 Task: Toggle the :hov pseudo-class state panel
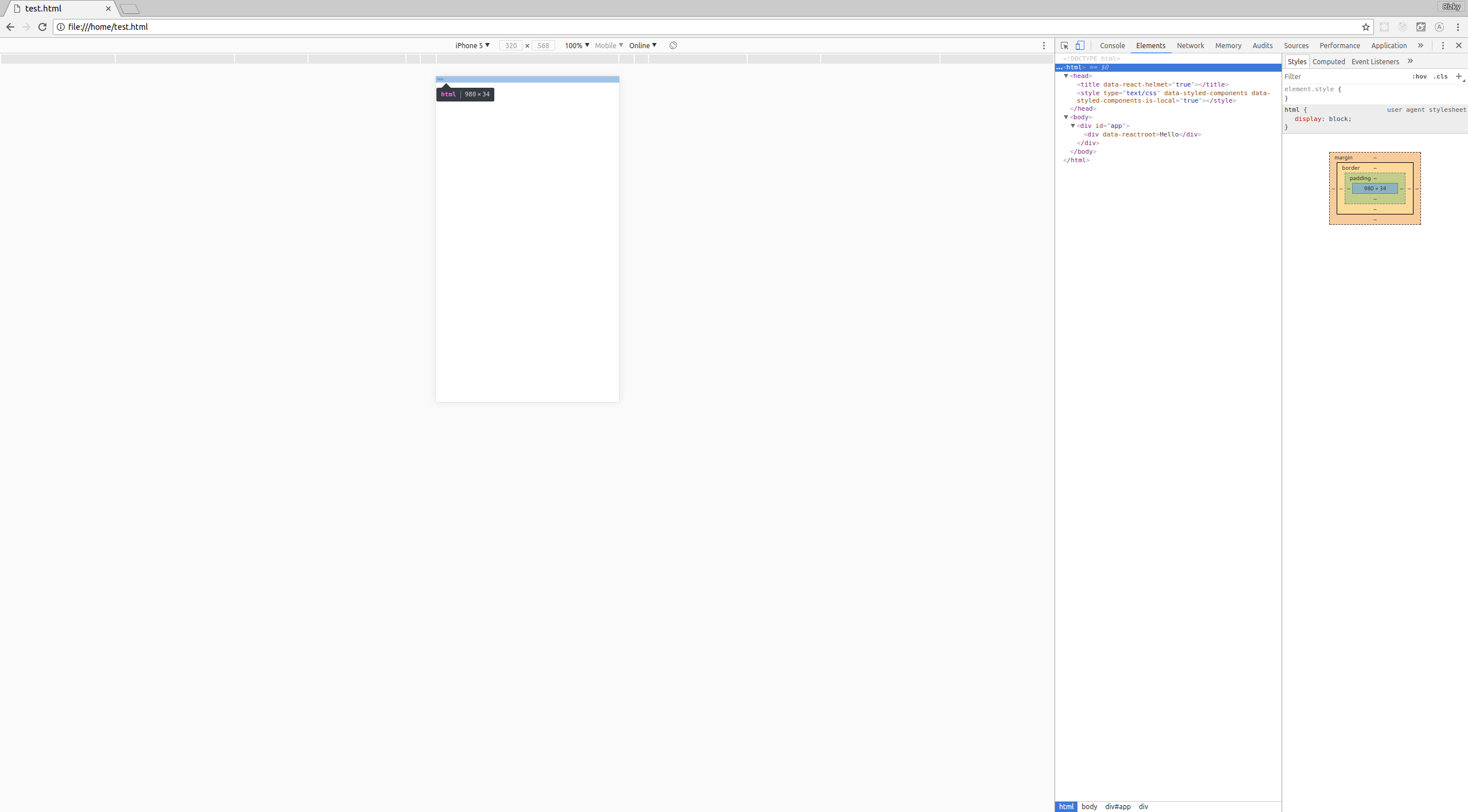coord(1420,76)
